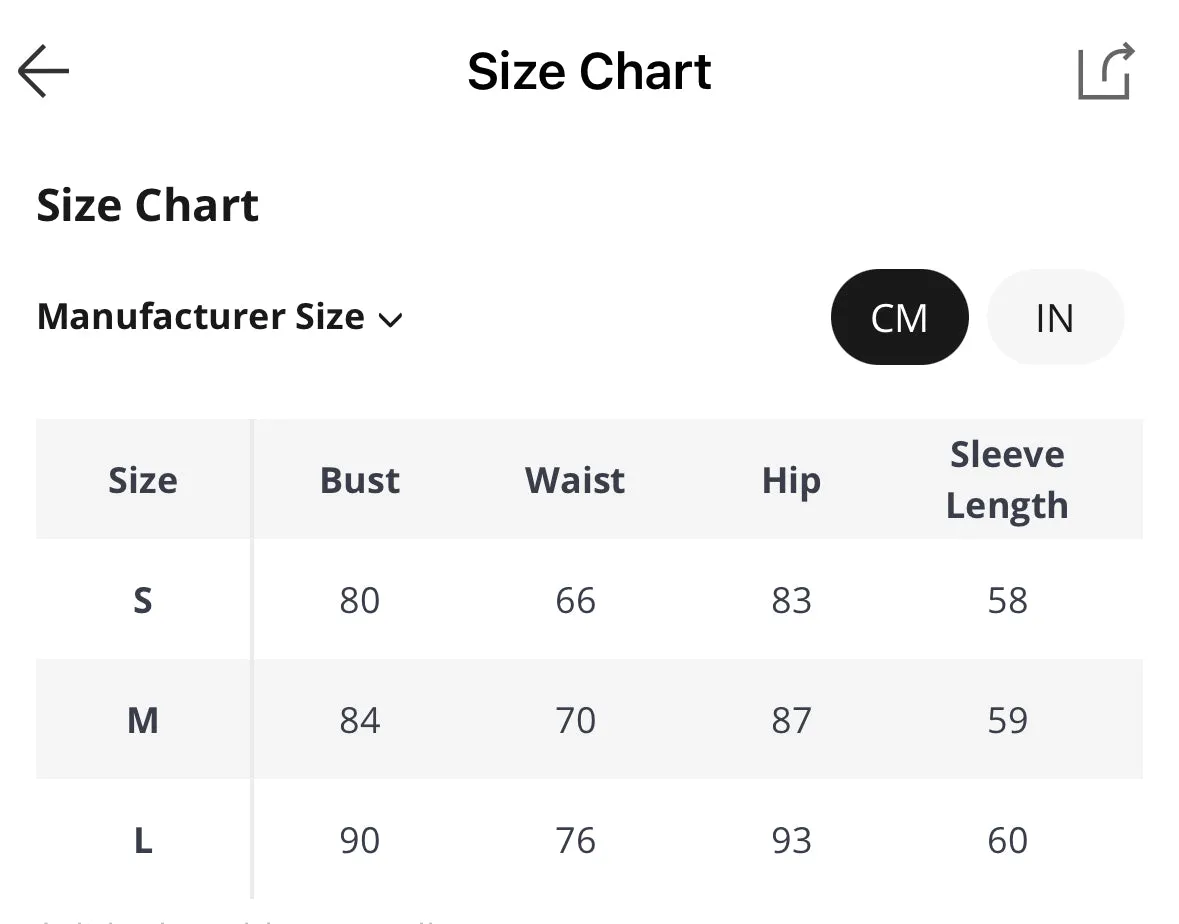
Task: Tap the back arrow icon
Action: 43,71
